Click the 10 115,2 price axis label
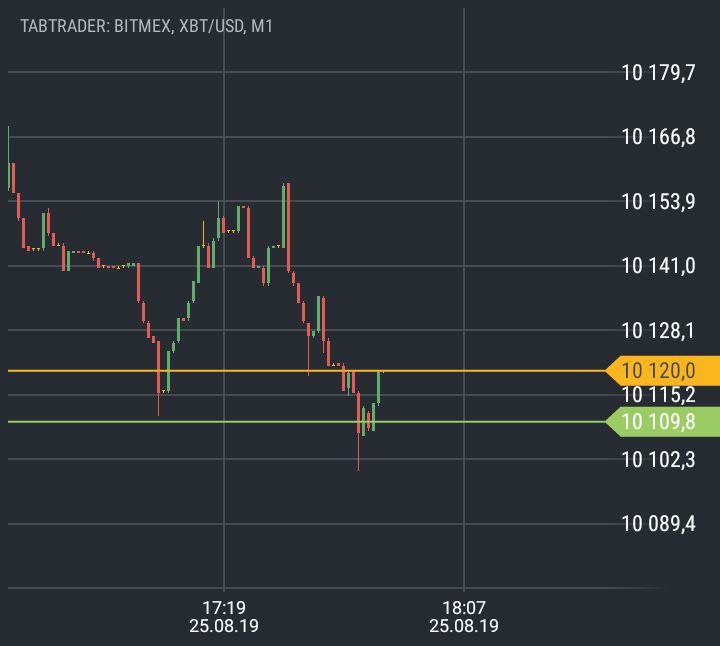This screenshot has height=646, width=720. tap(658, 395)
